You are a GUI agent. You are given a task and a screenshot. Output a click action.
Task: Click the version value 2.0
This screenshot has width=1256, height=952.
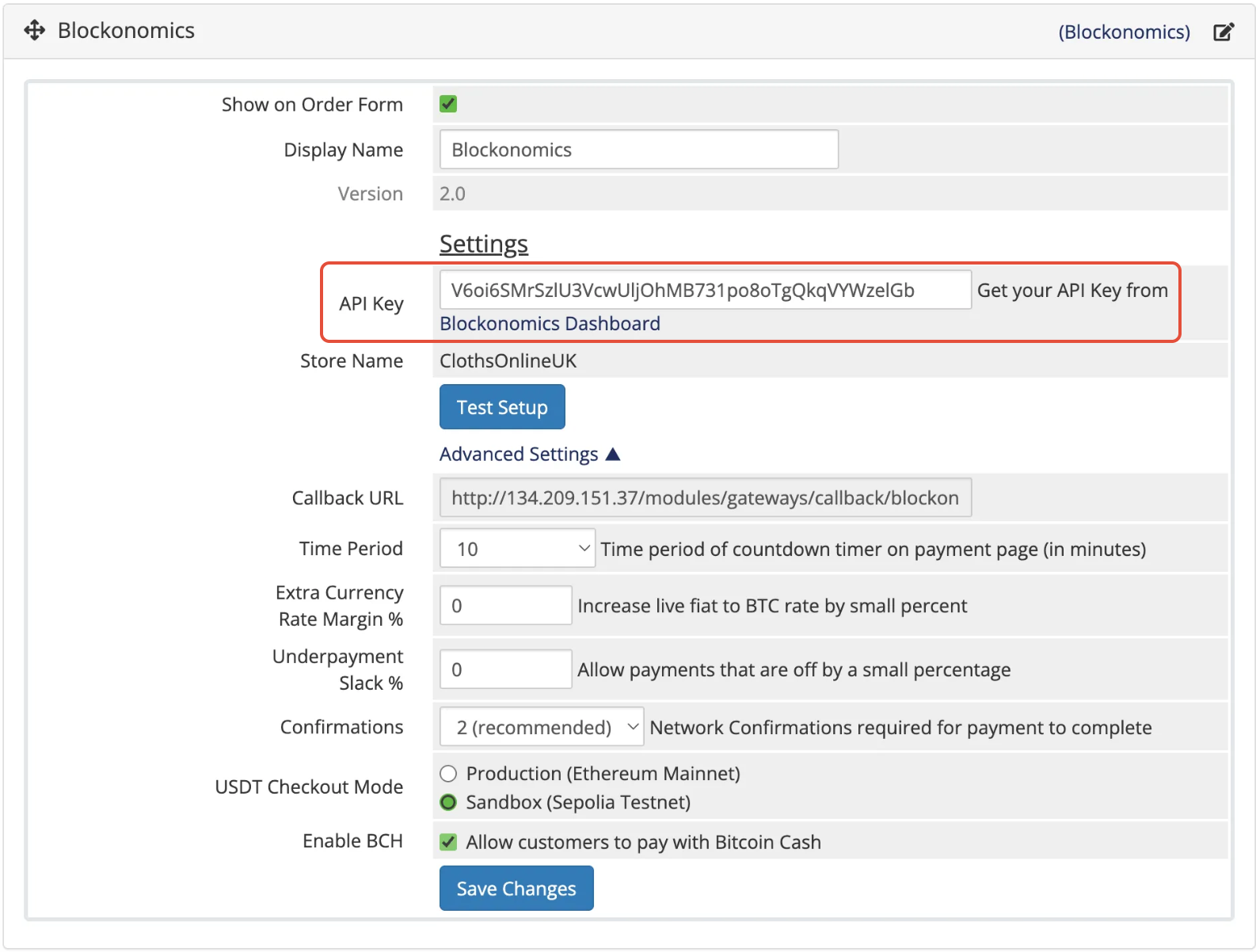(452, 194)
